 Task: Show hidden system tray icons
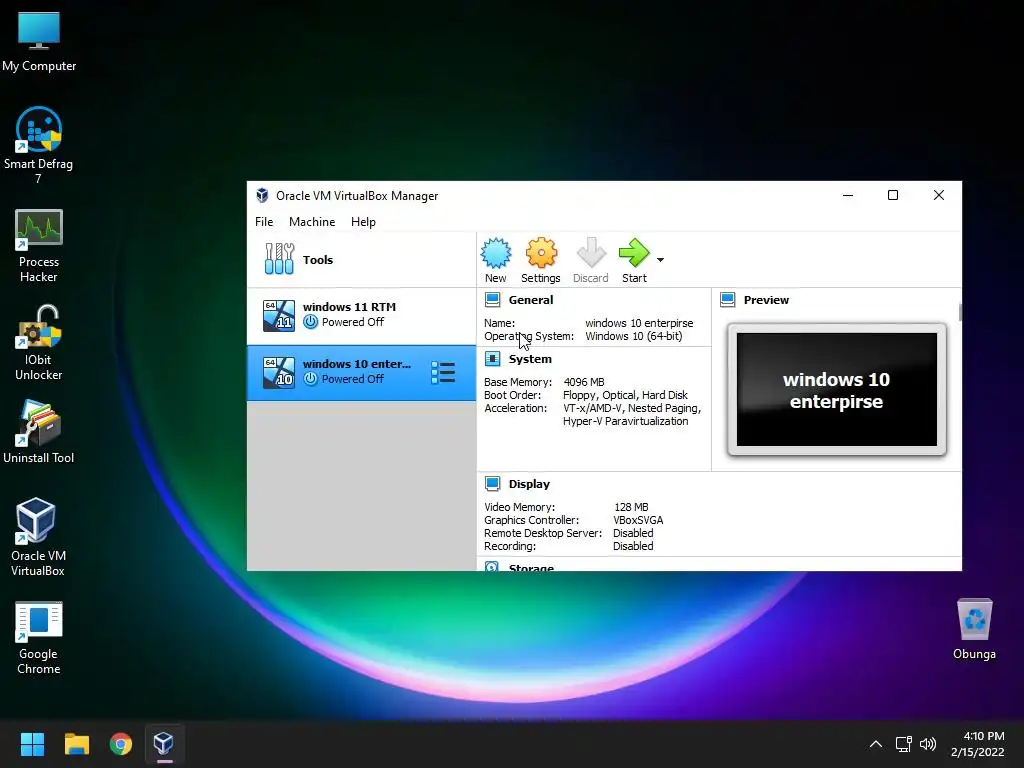pos(876,744)
